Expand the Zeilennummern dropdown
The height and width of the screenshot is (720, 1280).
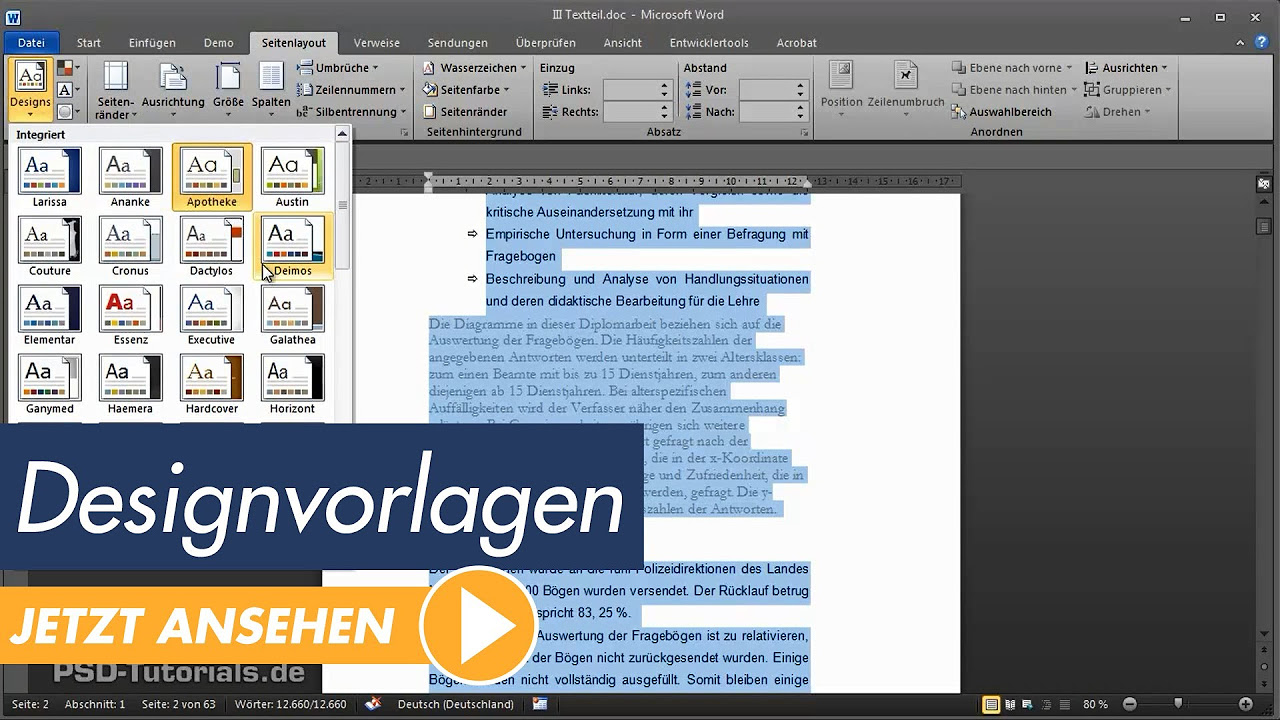[352, 90]
